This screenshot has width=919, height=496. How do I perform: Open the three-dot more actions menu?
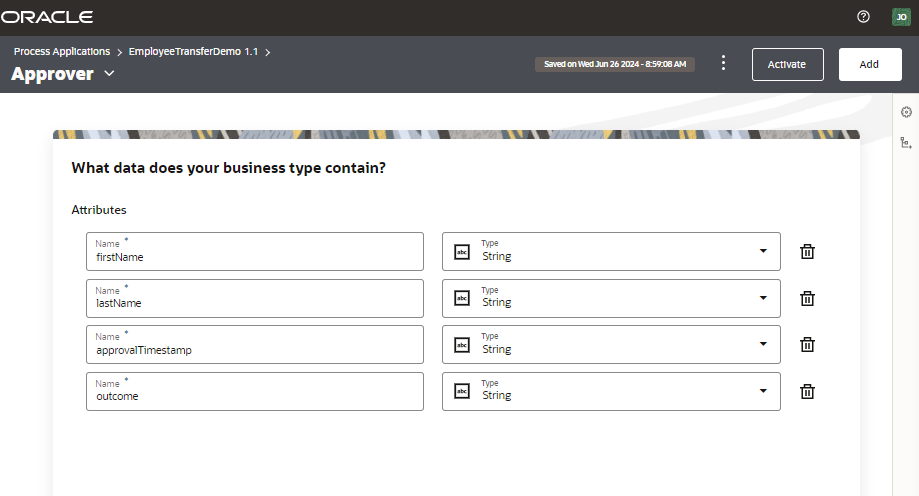(x=724, y=63)
